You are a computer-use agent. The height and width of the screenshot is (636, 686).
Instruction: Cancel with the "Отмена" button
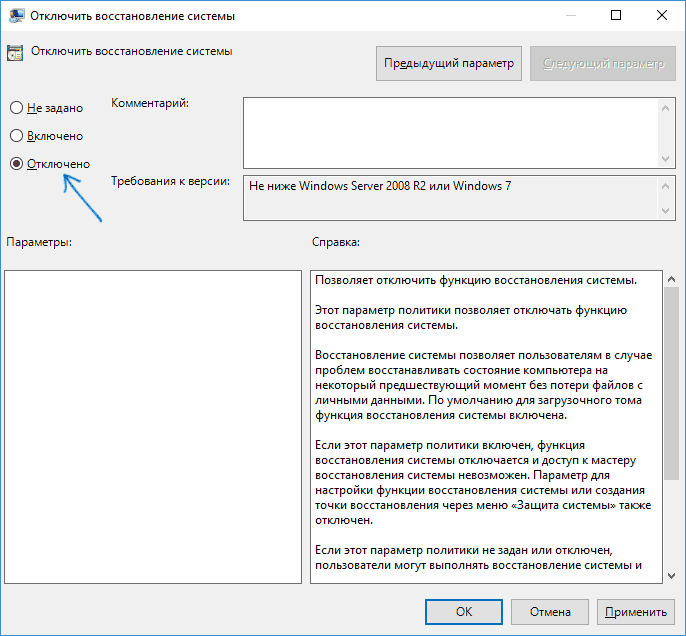[x=550, y=612]
